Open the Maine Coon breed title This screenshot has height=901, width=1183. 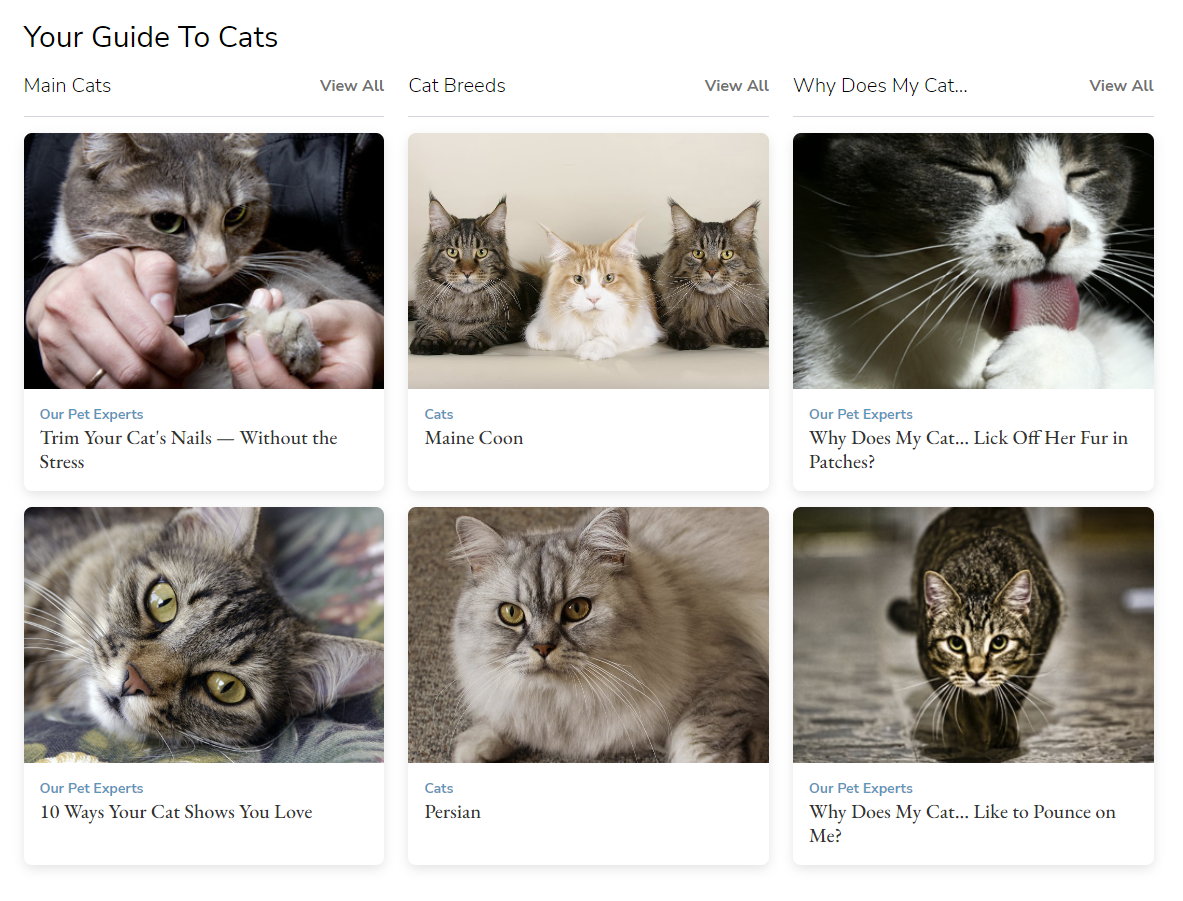point(474,438)
